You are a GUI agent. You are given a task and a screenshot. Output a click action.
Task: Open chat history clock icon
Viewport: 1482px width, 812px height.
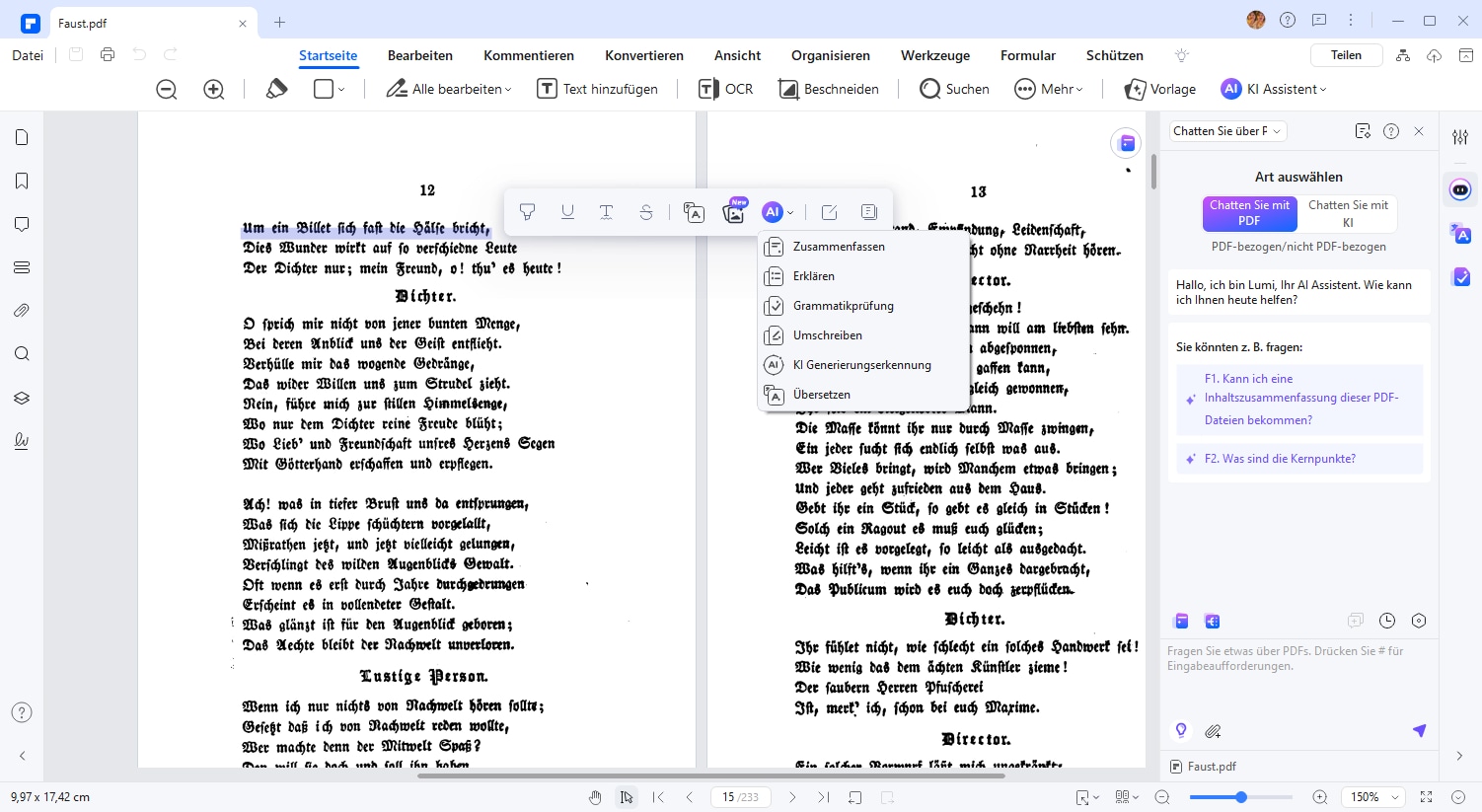[1387, 621]
